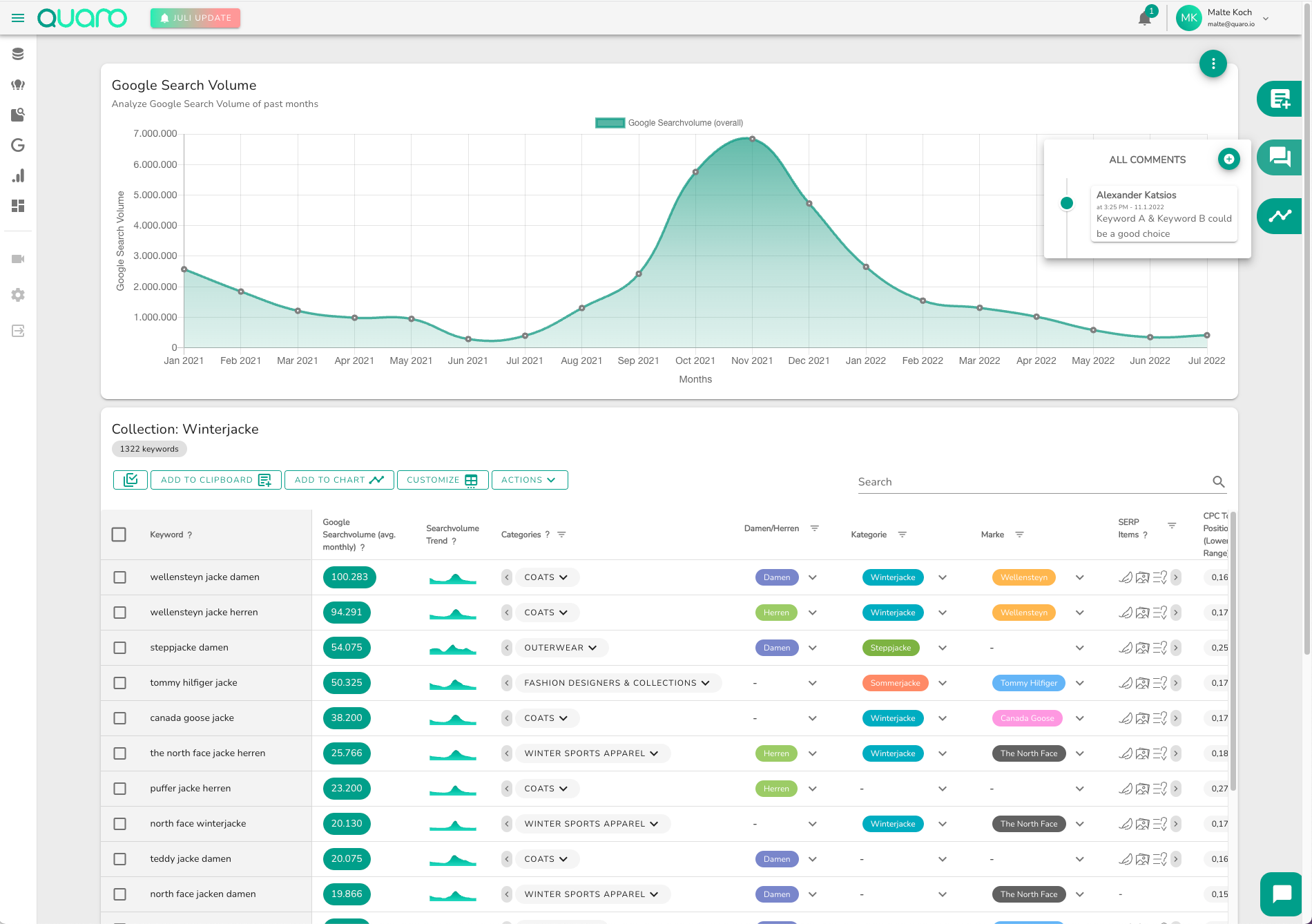The width and height of the screenshot is (1312, 924).
Task: Open the live chat bubble button
Action: (1281, 894)
